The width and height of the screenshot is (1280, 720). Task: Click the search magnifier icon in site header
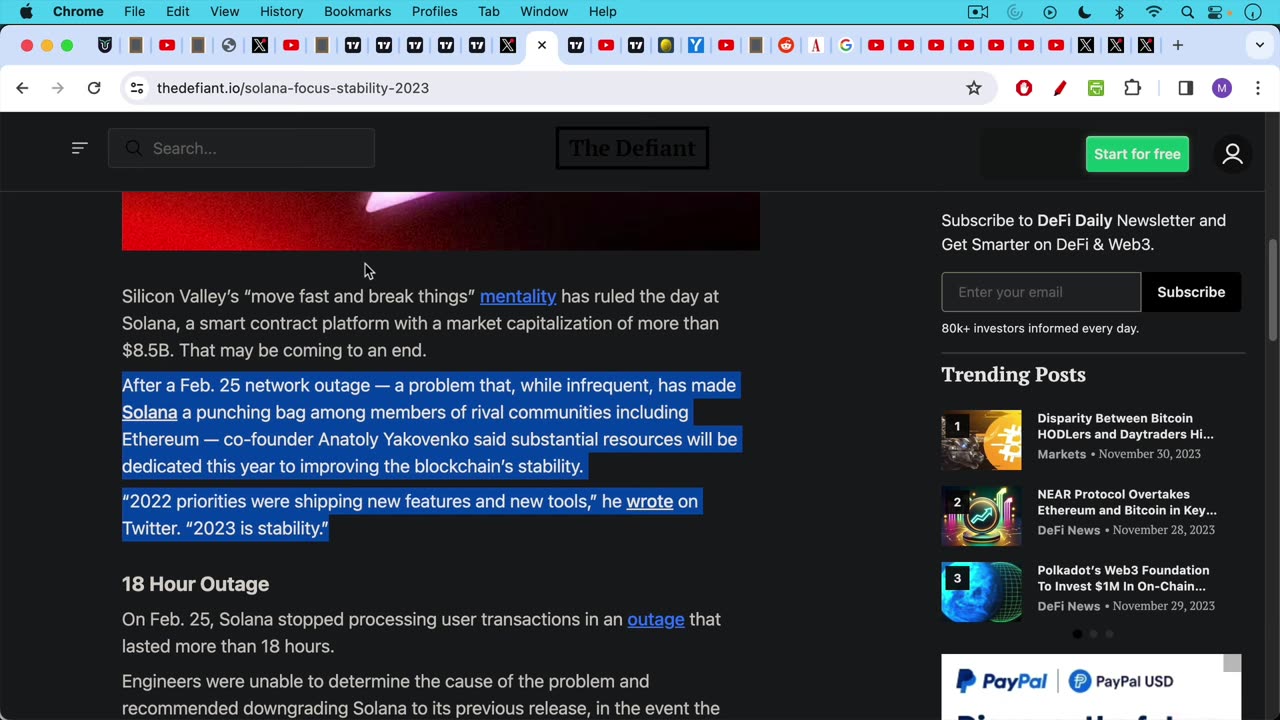pyautogui.click(x=134, y=148)
